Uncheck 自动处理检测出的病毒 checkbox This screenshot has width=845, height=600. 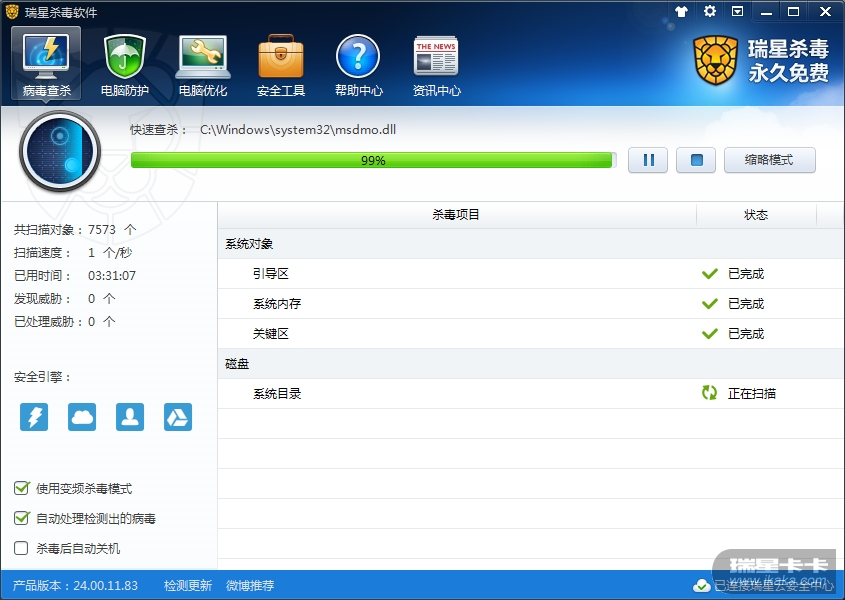click(x=21, y=518)
